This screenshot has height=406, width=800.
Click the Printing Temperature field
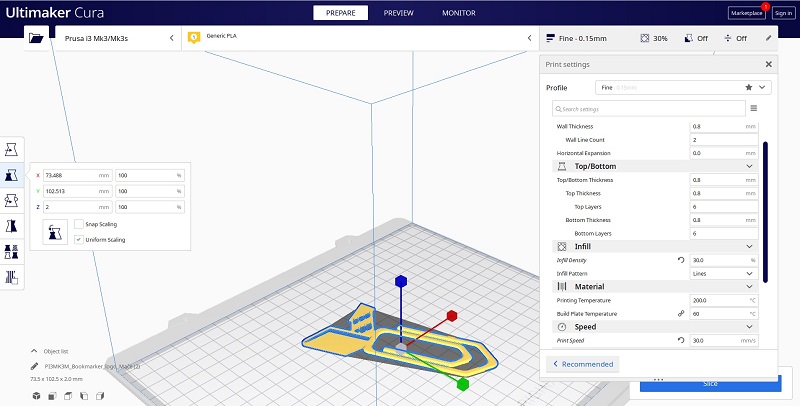click(723, 300)
